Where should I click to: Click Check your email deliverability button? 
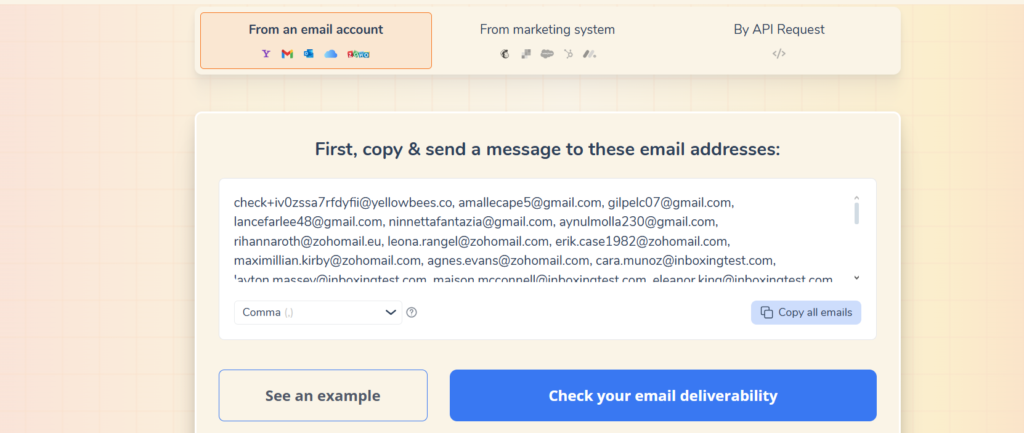coord(663,396)
